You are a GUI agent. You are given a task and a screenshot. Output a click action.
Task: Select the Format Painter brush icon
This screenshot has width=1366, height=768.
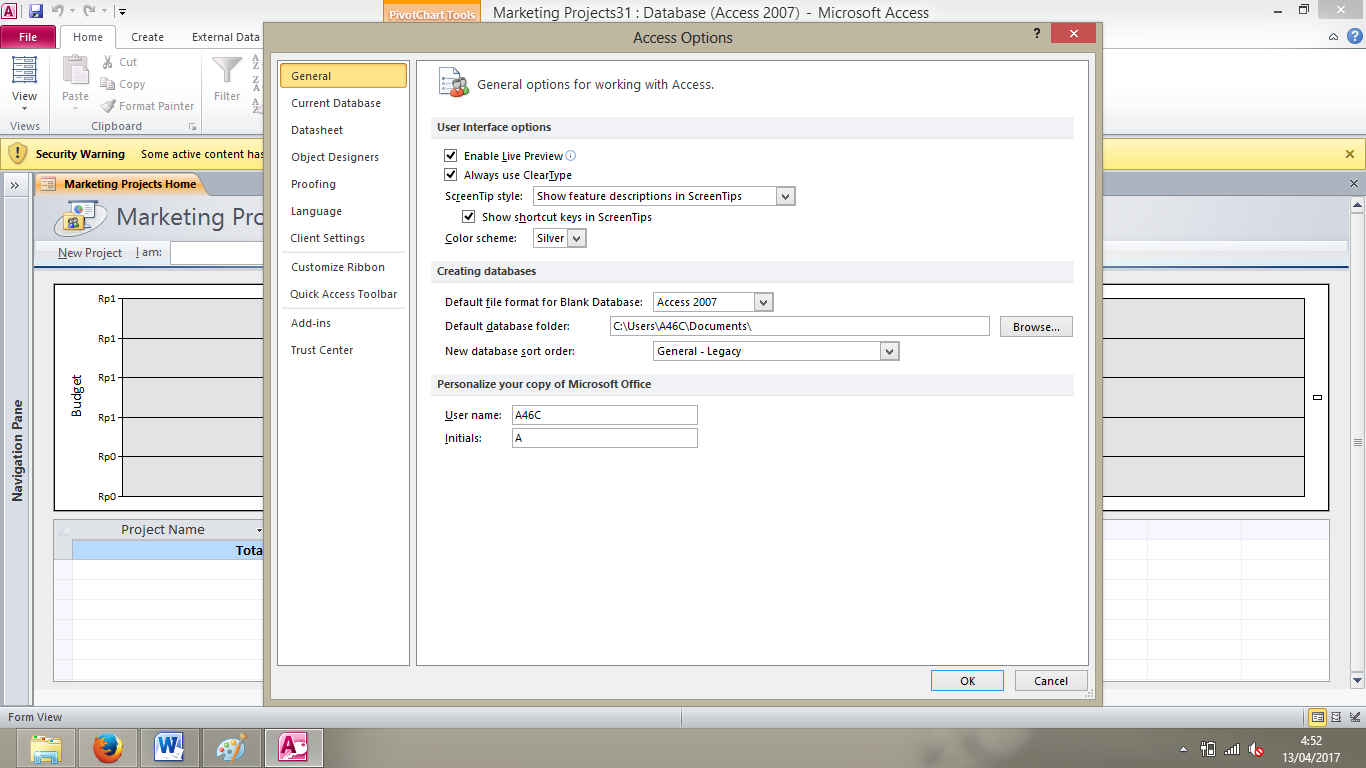[108, 106]
